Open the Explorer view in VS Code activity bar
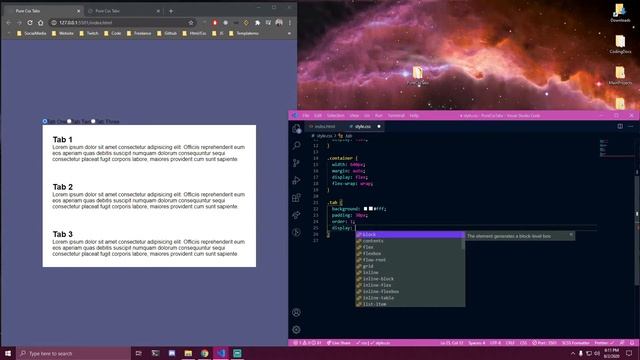 (297, 129)
